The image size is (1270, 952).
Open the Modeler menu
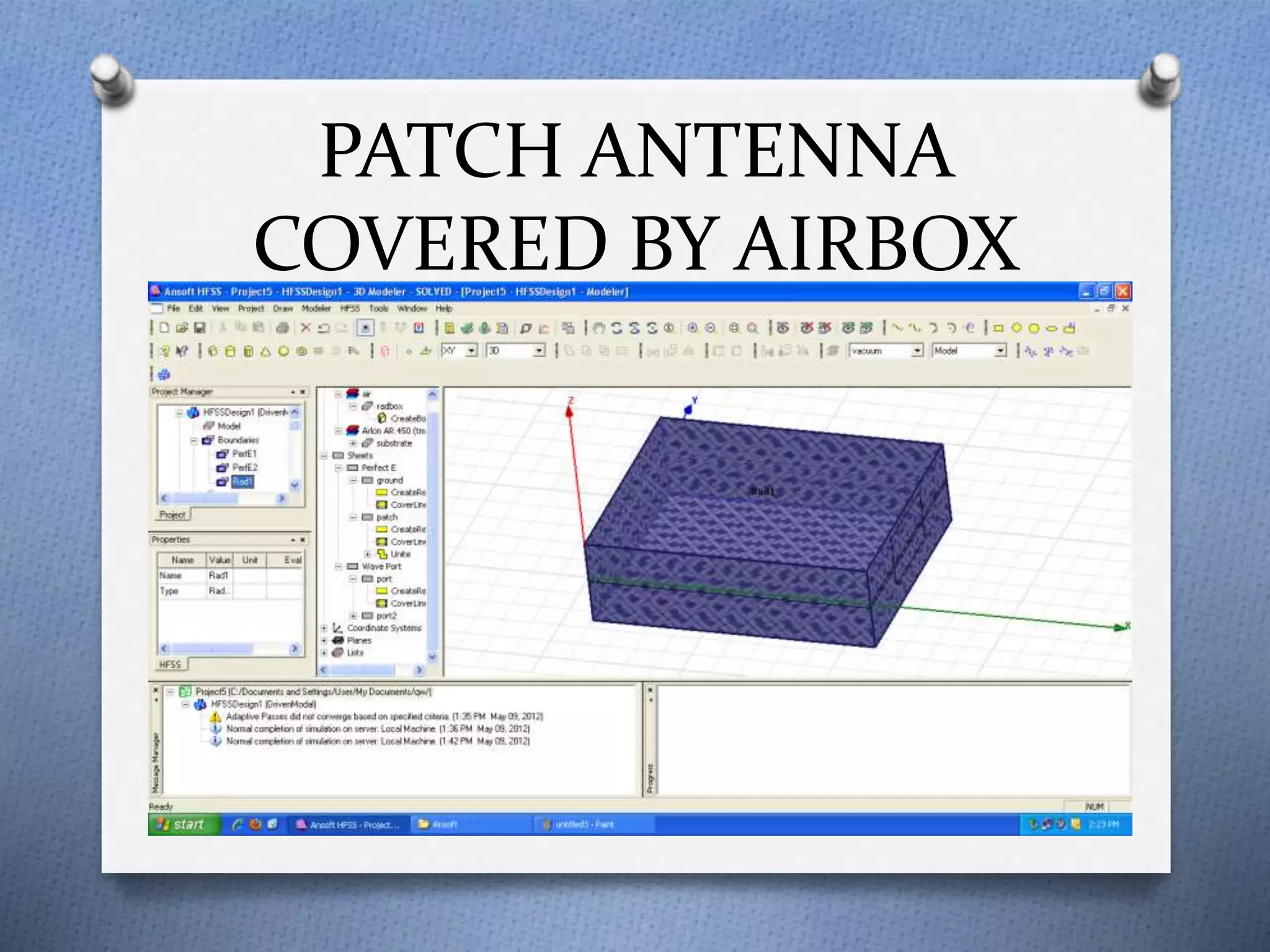point(316,308)
